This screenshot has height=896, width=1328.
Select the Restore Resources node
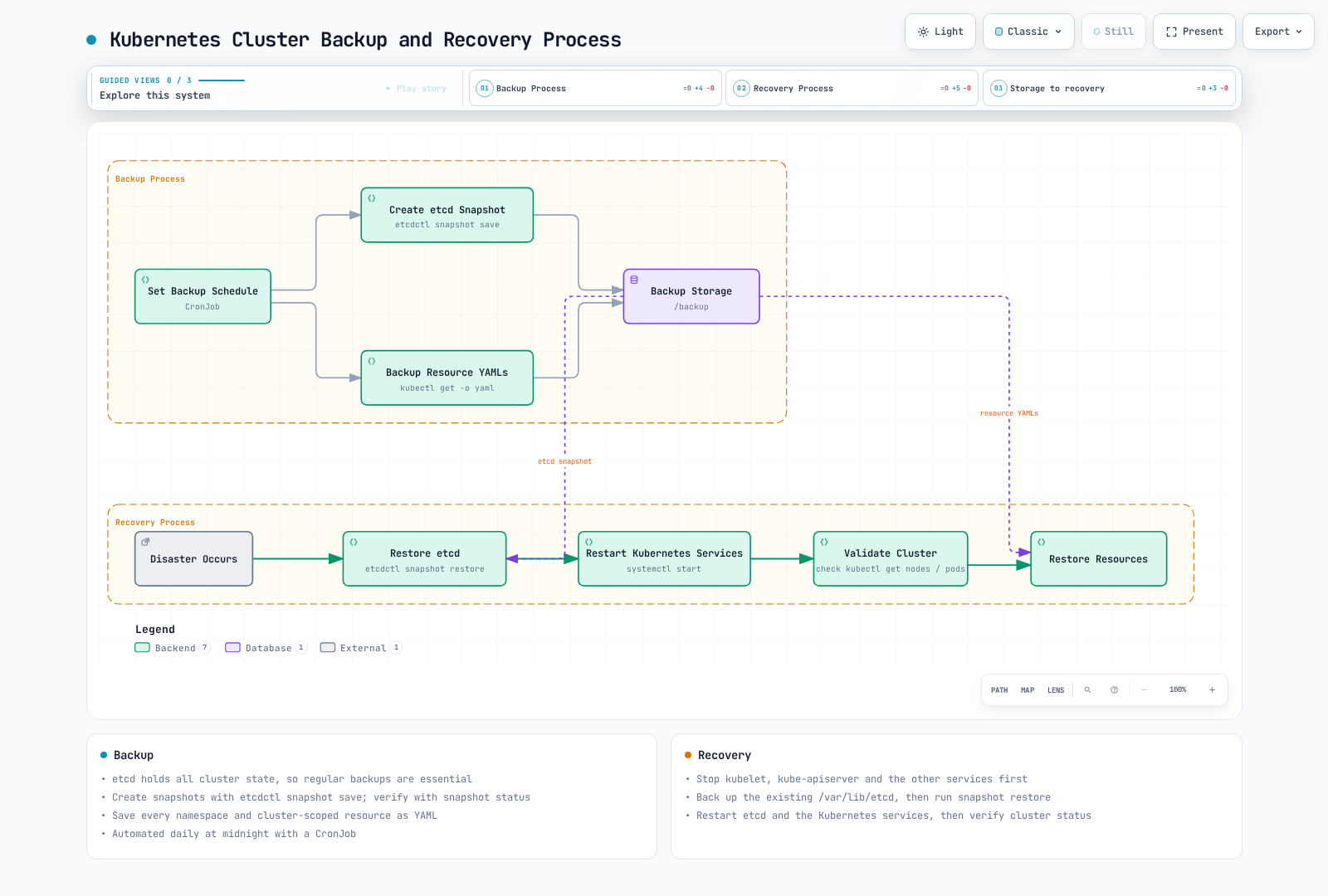(x=1098, y=558)
